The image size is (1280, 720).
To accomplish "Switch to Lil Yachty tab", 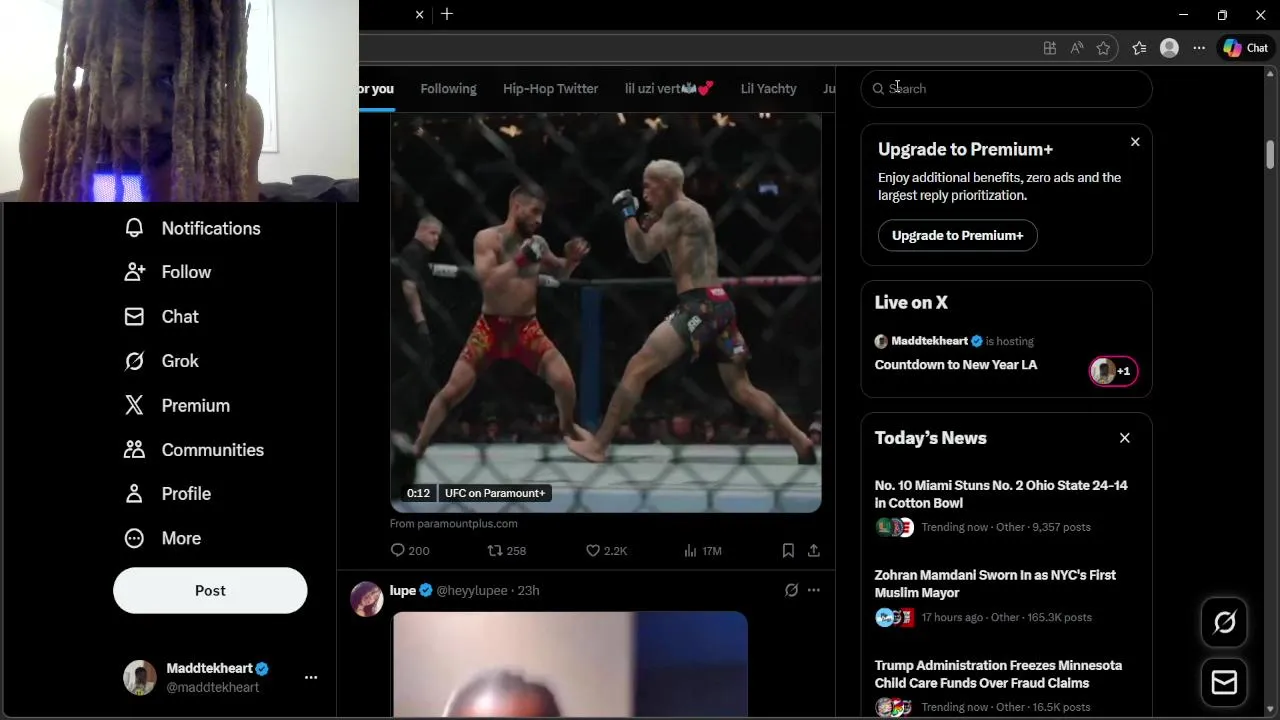I will tap(768, 89).
